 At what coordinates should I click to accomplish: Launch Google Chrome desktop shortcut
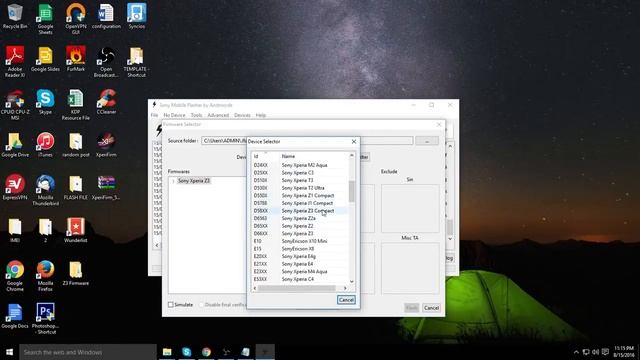coord(15,276)
